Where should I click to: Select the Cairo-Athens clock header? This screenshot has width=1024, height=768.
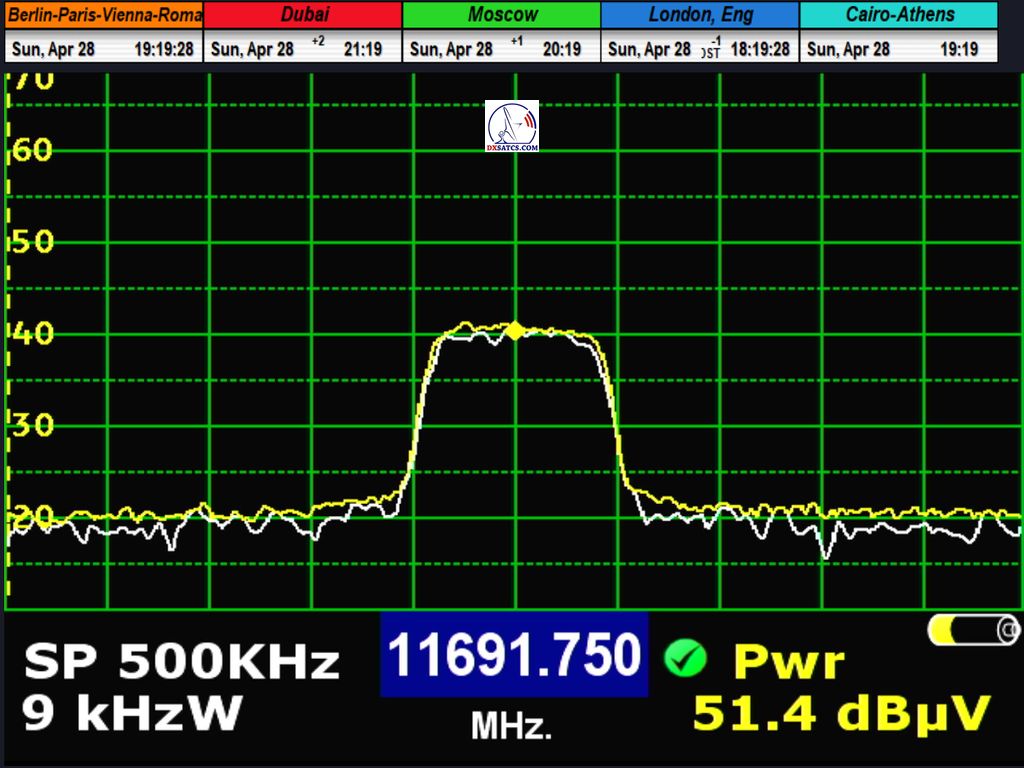point(899,15)
